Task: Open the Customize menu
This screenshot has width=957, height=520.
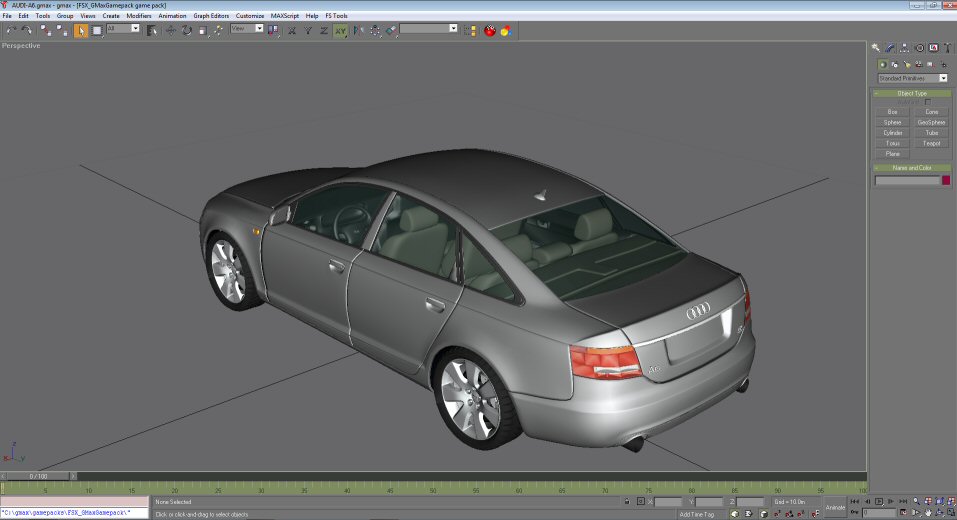Action: (x=250, y=16)
